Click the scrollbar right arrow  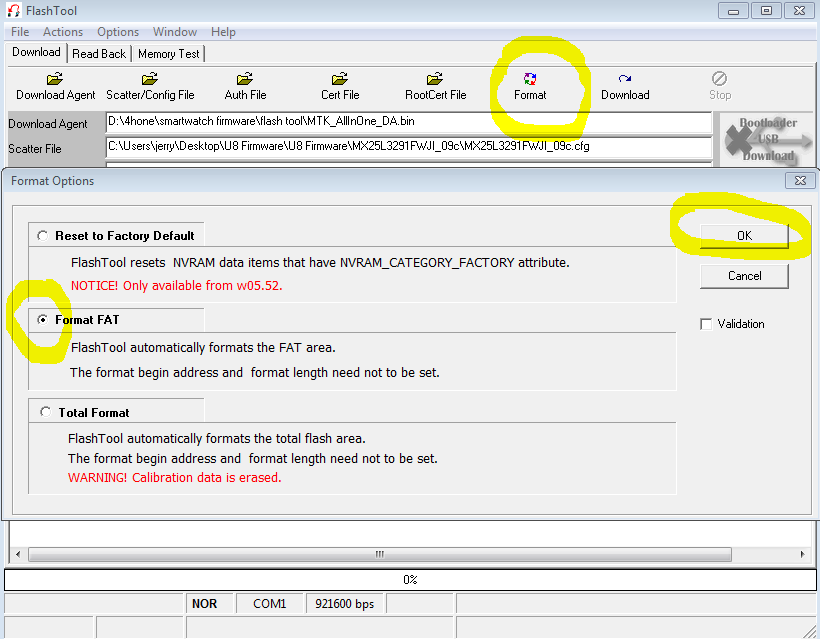tap(802, 554)
